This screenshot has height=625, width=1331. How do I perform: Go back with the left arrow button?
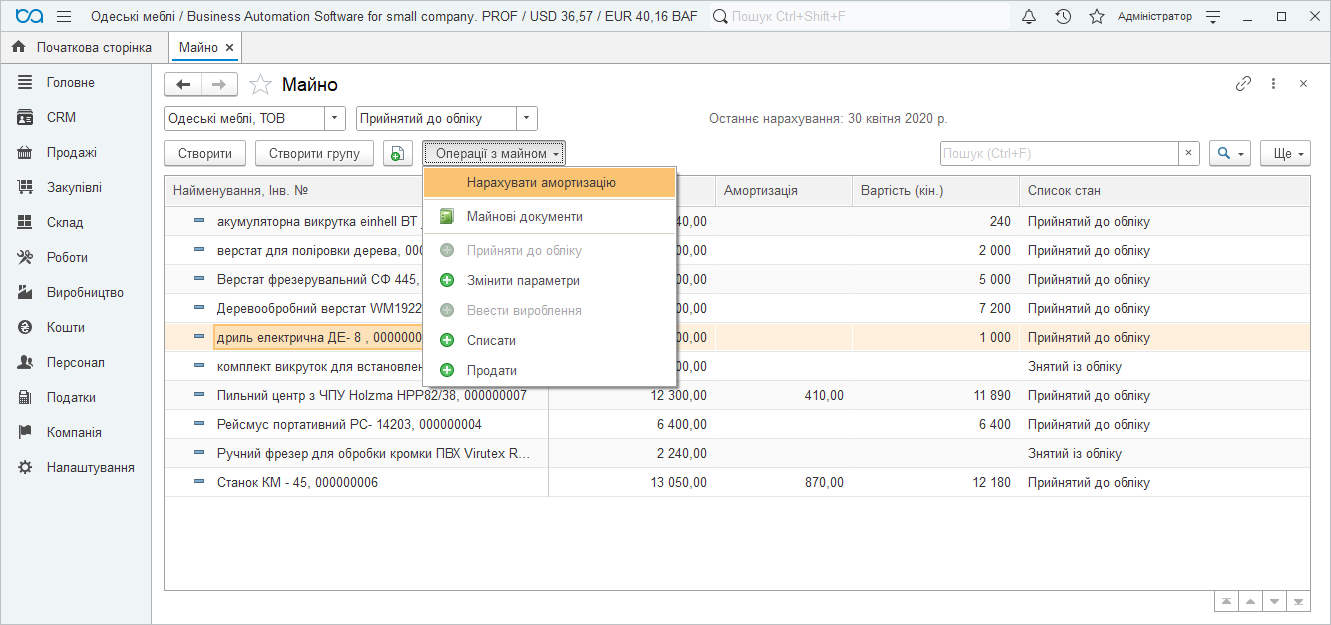coord(183,85)
